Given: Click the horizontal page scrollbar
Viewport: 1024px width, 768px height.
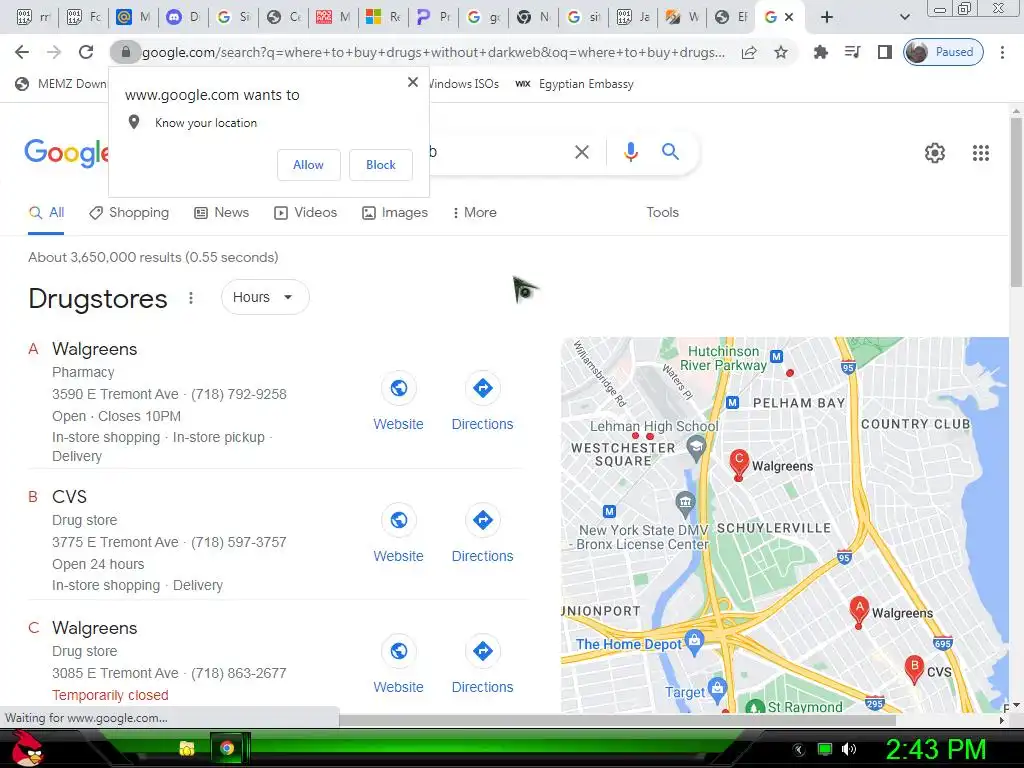Looking at the screenshot, I should coord(616,720).
